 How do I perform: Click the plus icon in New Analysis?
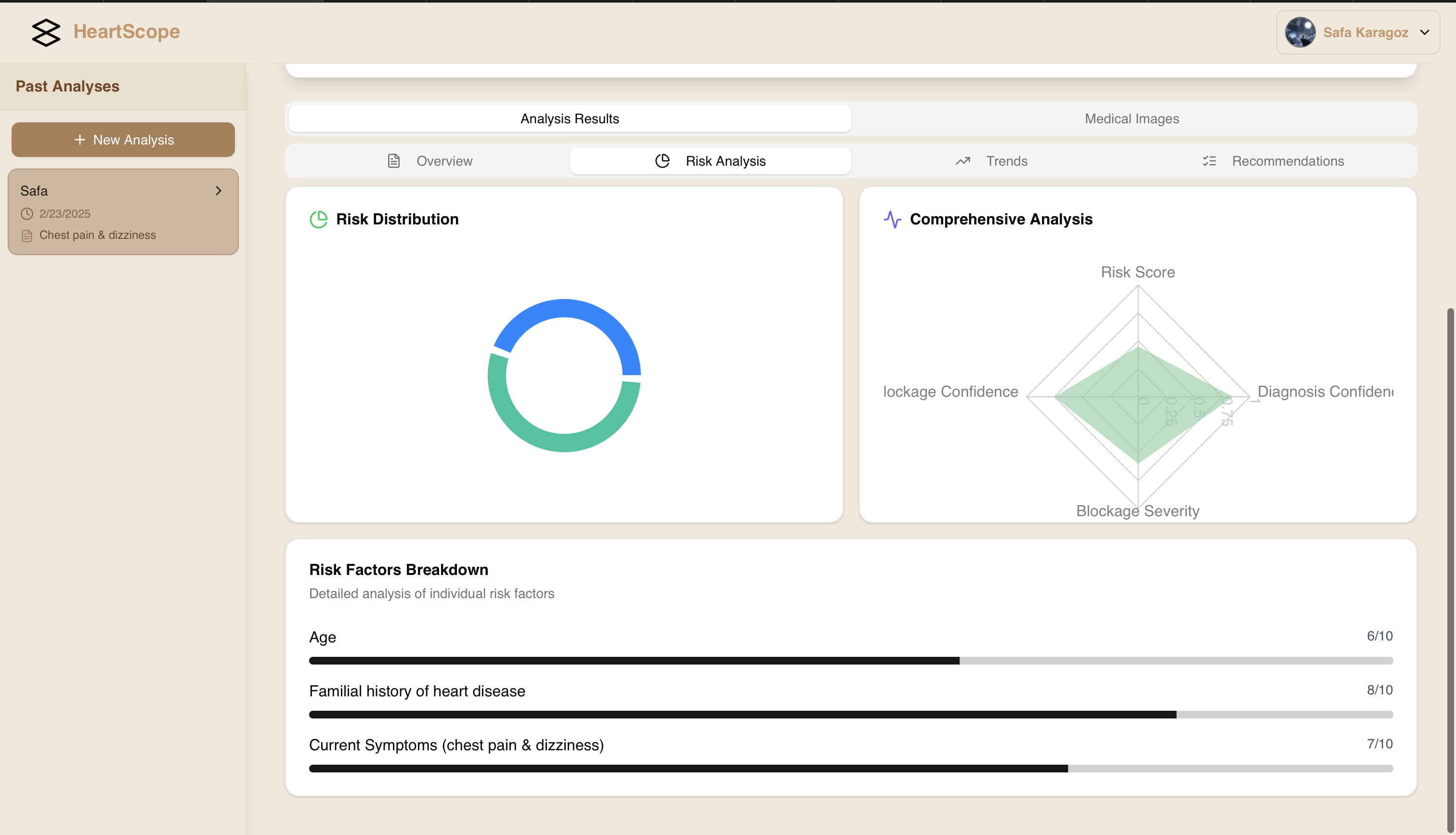point(79,140)
